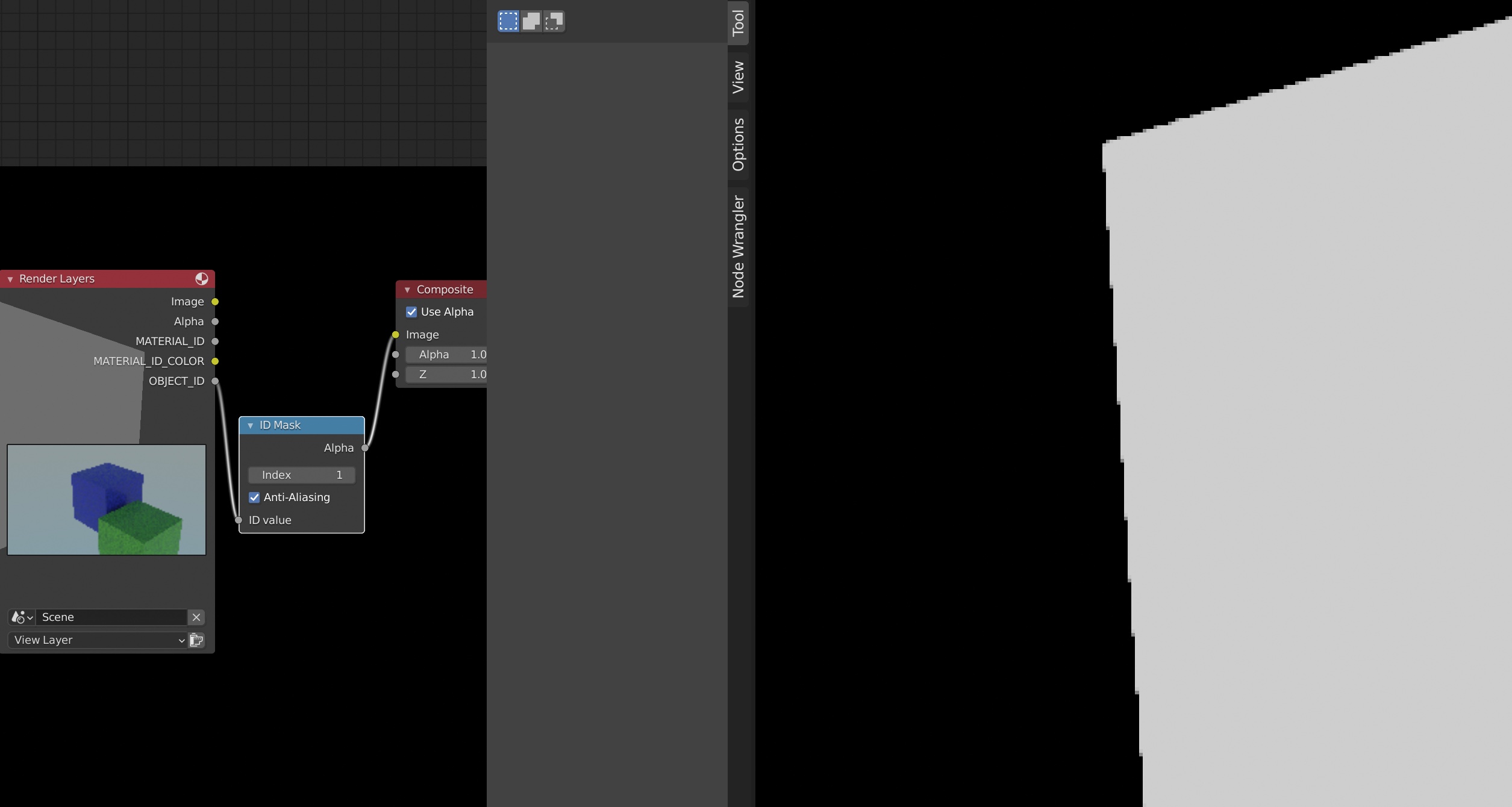Click the Alpha value slider in Composite
The width and height of the screenshot is (1512, 807).
pos(447,355)
